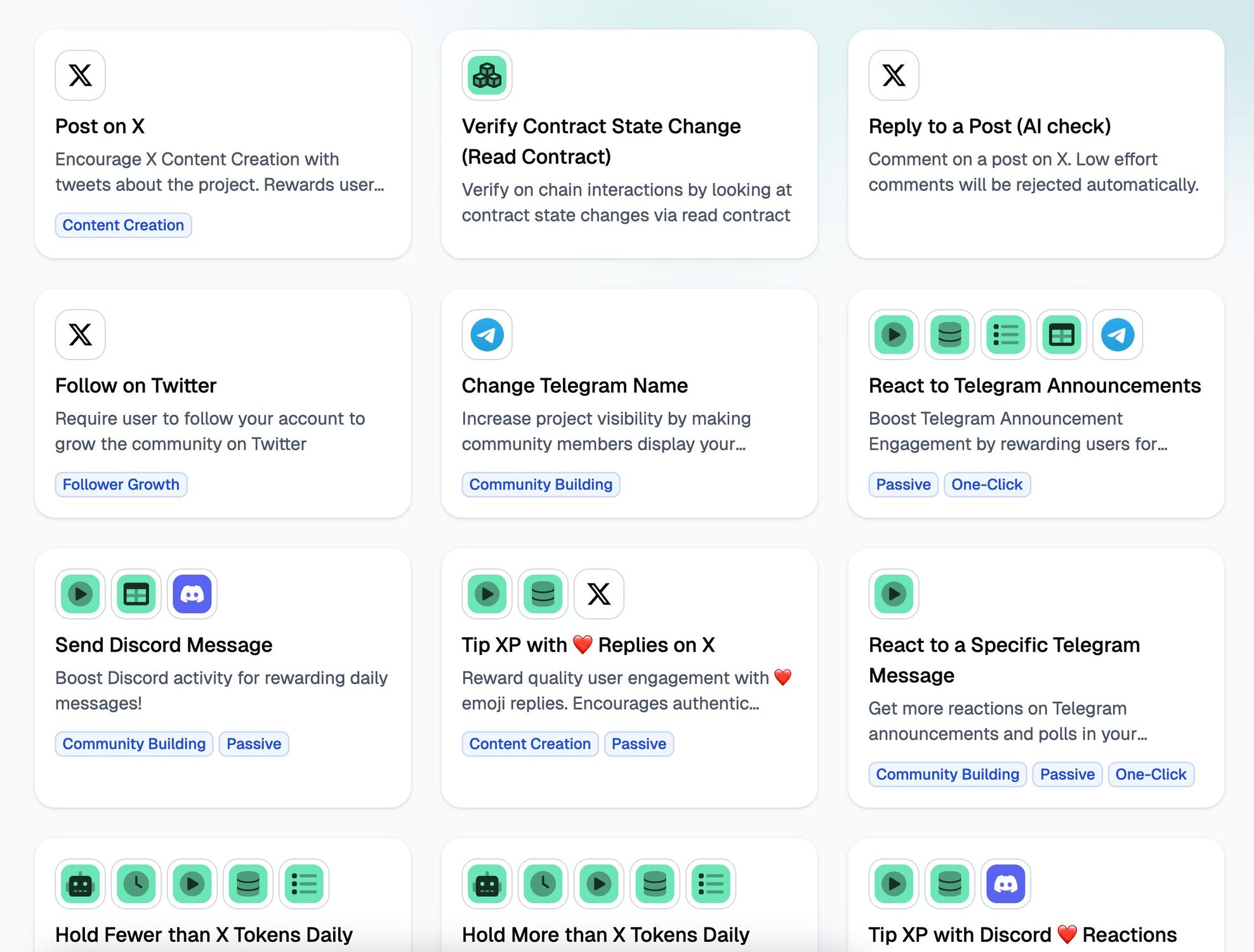Open the Reply to a Post (AI check) title
This screenshot has width=1254, height=952.
[x=989, y=126]
